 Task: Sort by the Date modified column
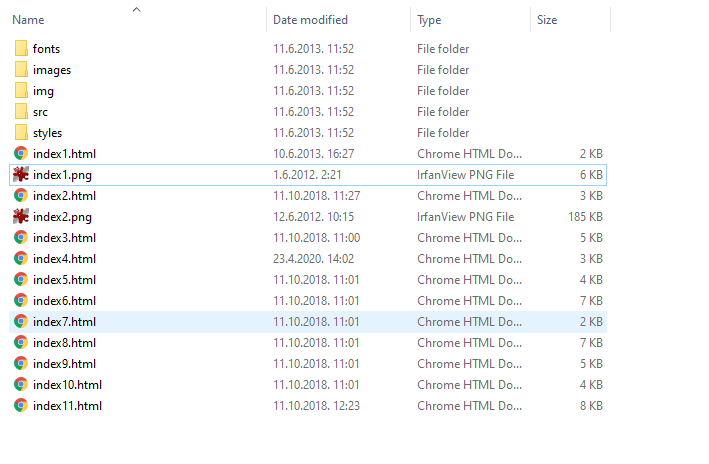(x=310, y=20)
